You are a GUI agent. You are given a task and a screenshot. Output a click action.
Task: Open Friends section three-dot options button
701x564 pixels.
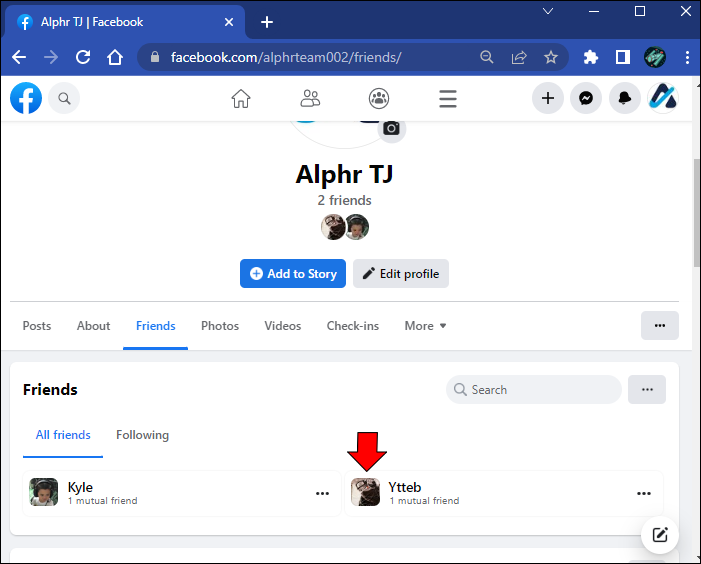coord(647,389)
